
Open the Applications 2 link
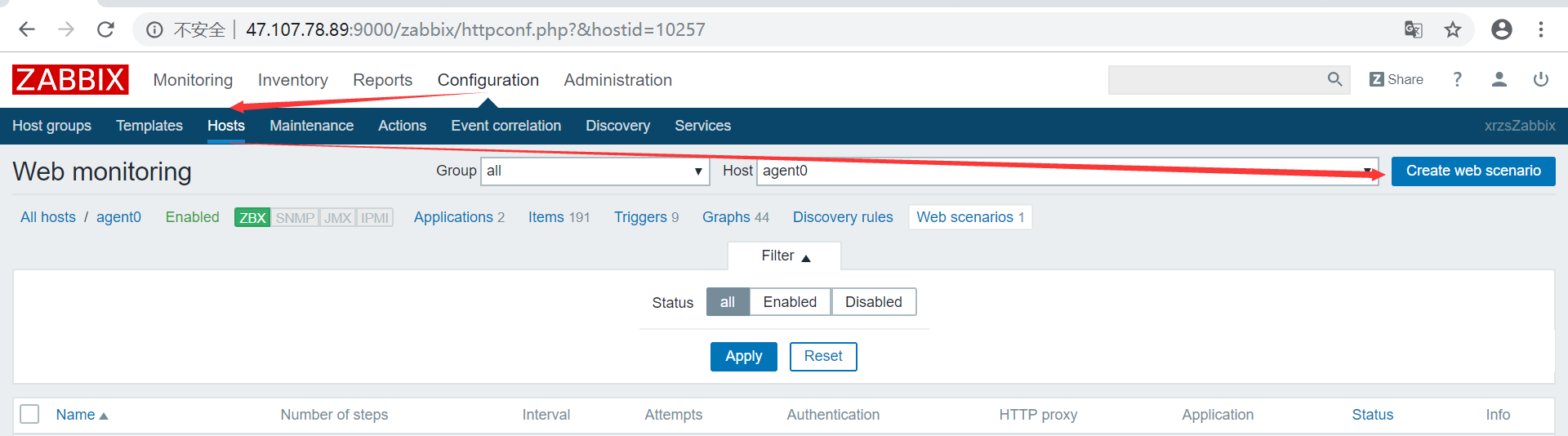[x=459, y=217]
